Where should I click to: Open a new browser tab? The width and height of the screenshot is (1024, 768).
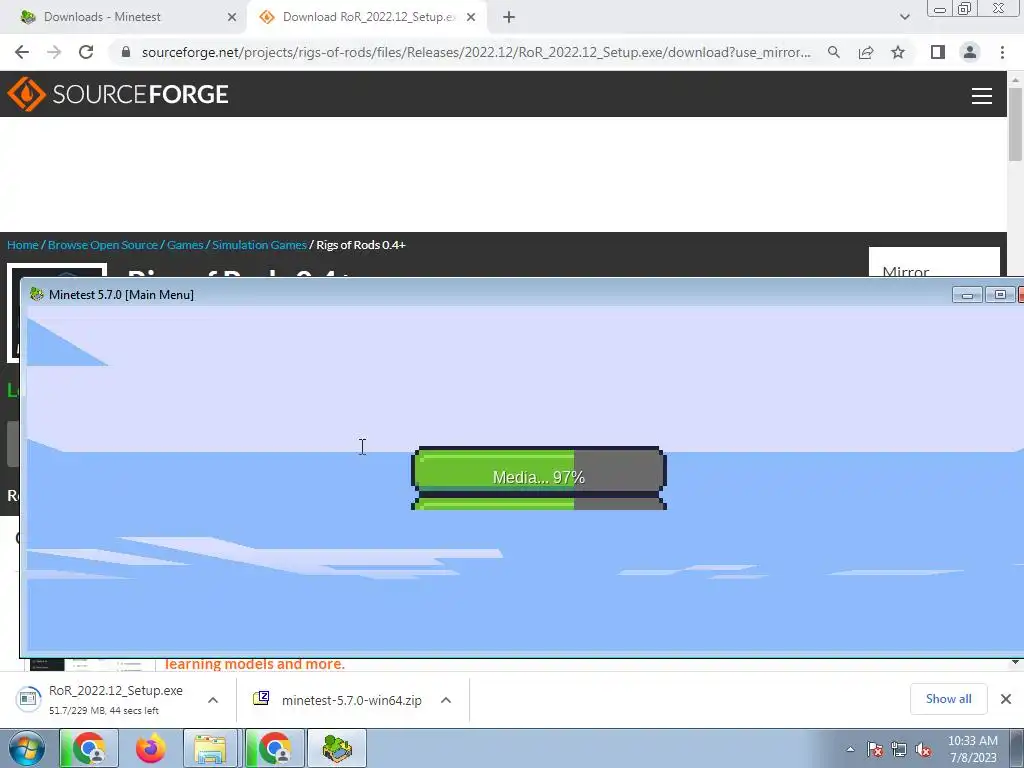point(509,17)
